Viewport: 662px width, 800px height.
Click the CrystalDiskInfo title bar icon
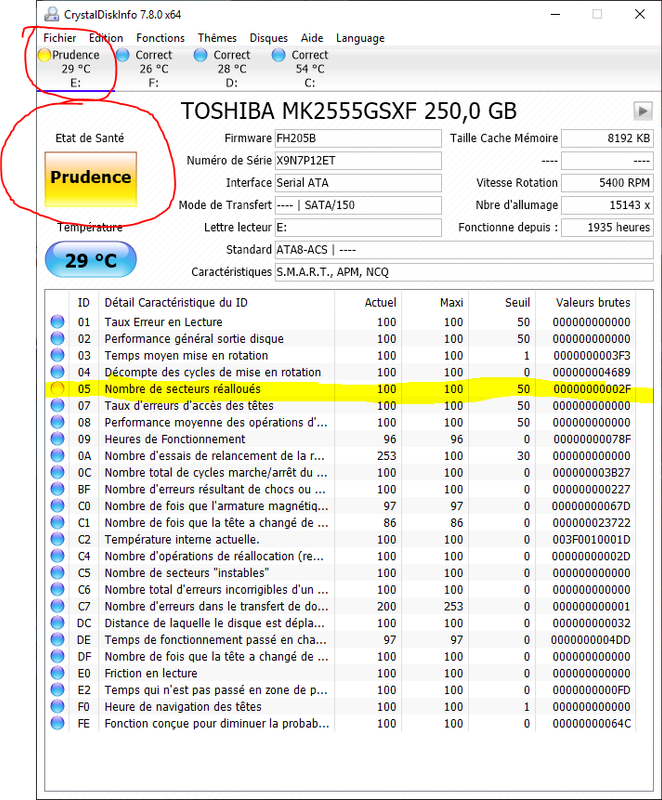51,14
